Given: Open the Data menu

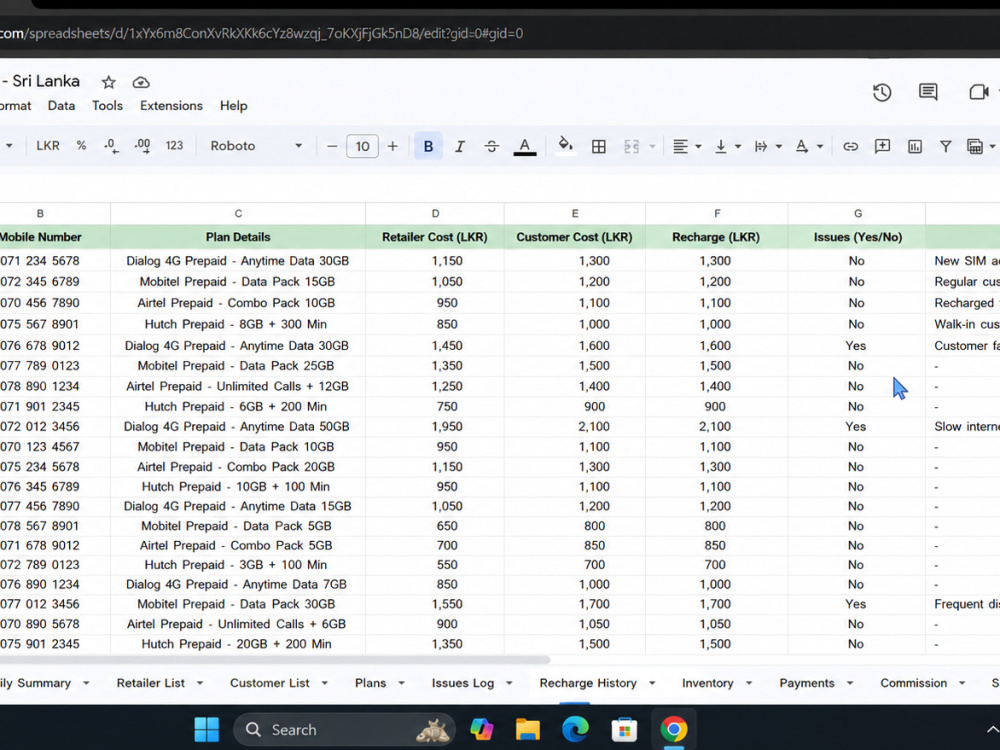Looking at the screenshot, I should point(61,106).
